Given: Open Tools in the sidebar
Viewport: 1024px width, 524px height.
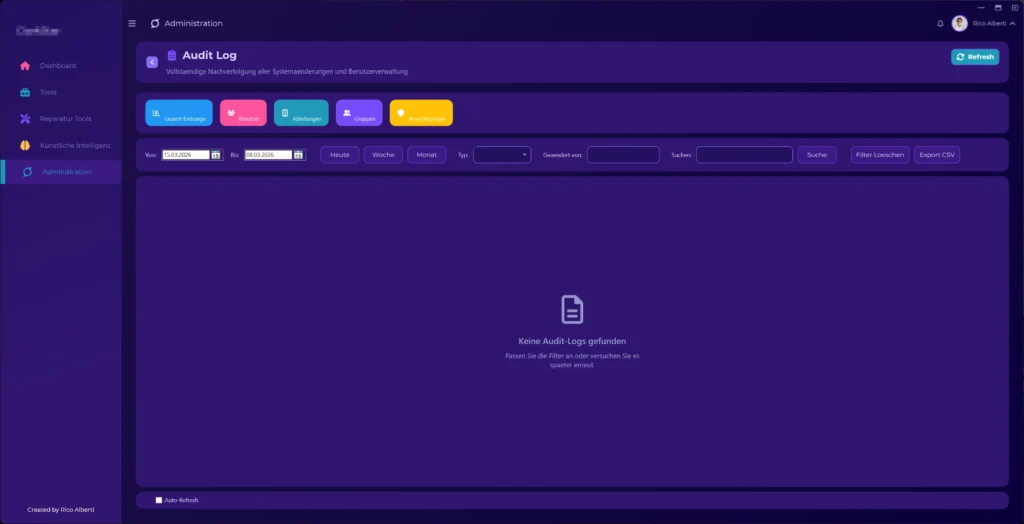Looking at the screenshot, I should (61, 92).
